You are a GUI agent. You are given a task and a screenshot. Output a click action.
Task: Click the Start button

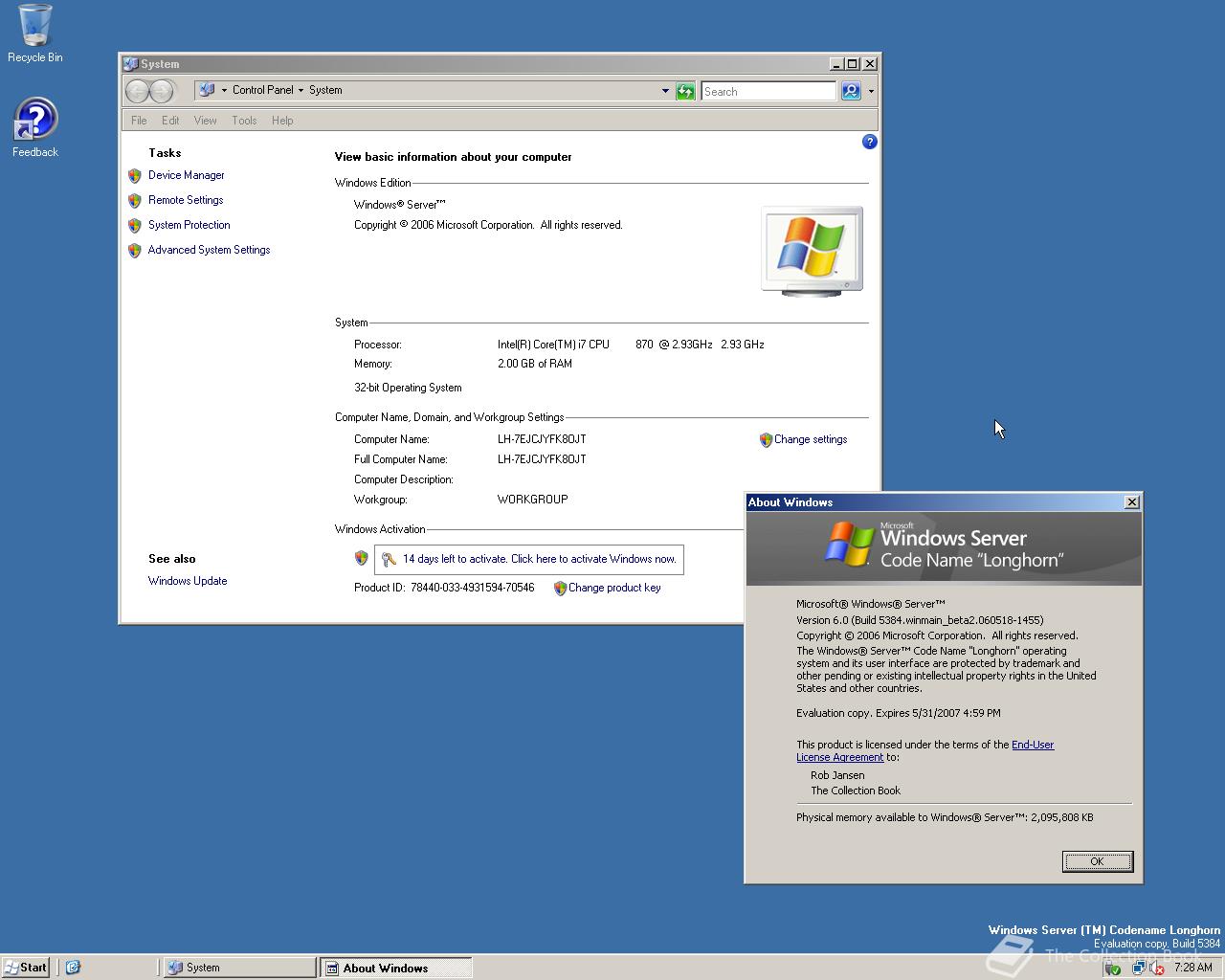(x=26, y=968)
